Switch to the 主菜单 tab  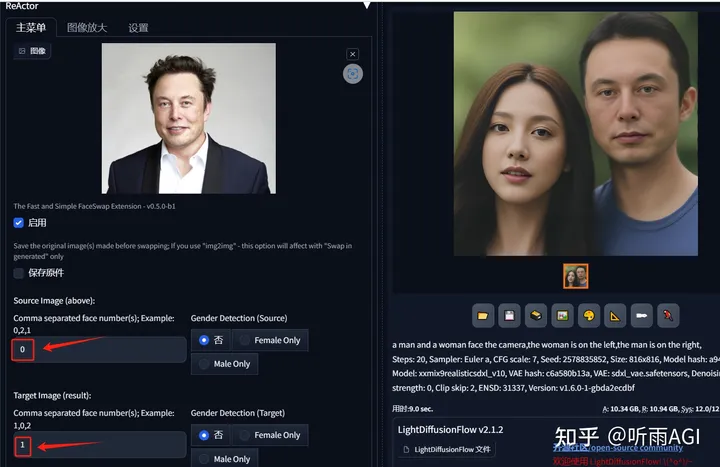31,28
